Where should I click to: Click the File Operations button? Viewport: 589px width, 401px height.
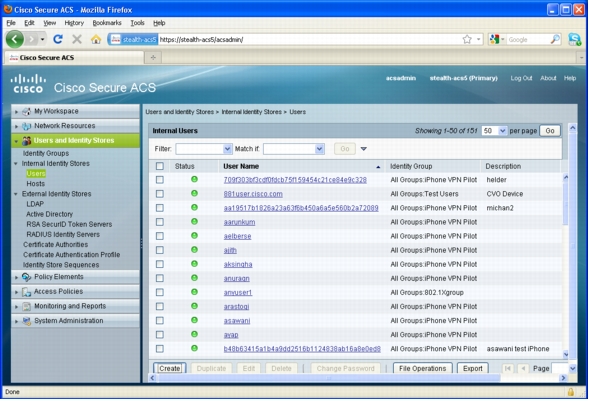pyautogui.click(x=423, y=368)
